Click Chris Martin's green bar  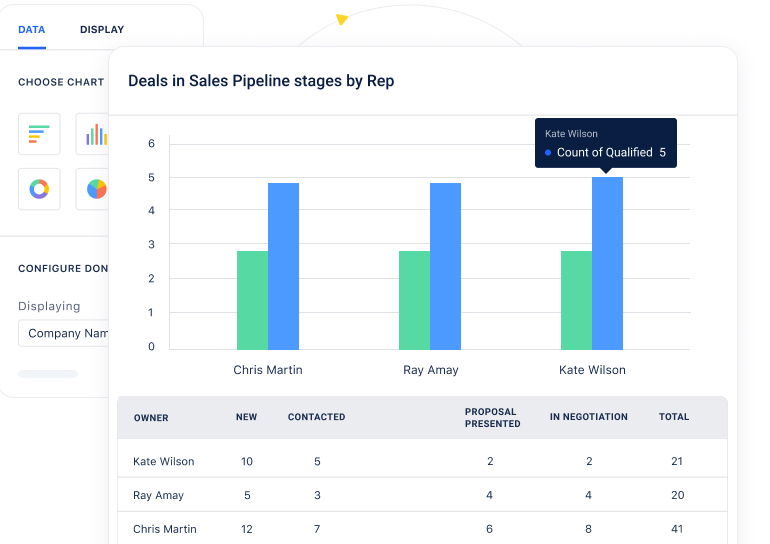pos(252,299)
